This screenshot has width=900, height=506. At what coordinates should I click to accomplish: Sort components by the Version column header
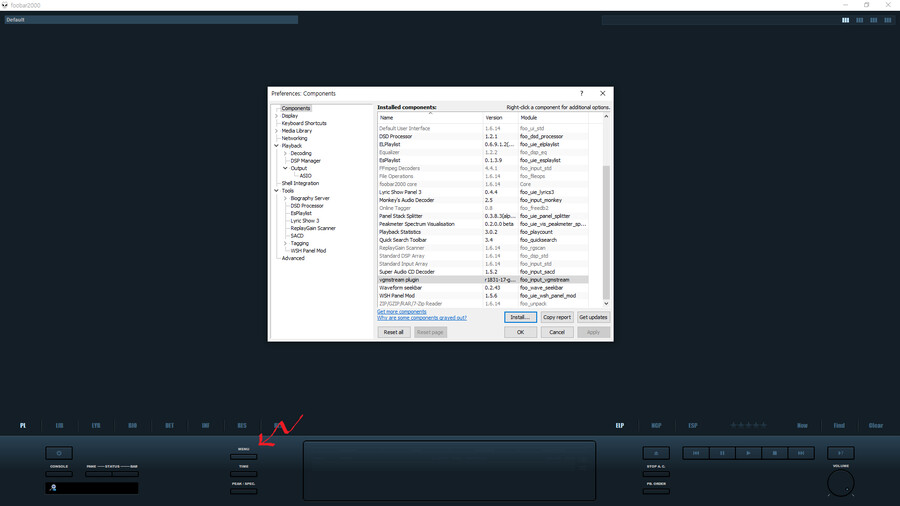501,118
